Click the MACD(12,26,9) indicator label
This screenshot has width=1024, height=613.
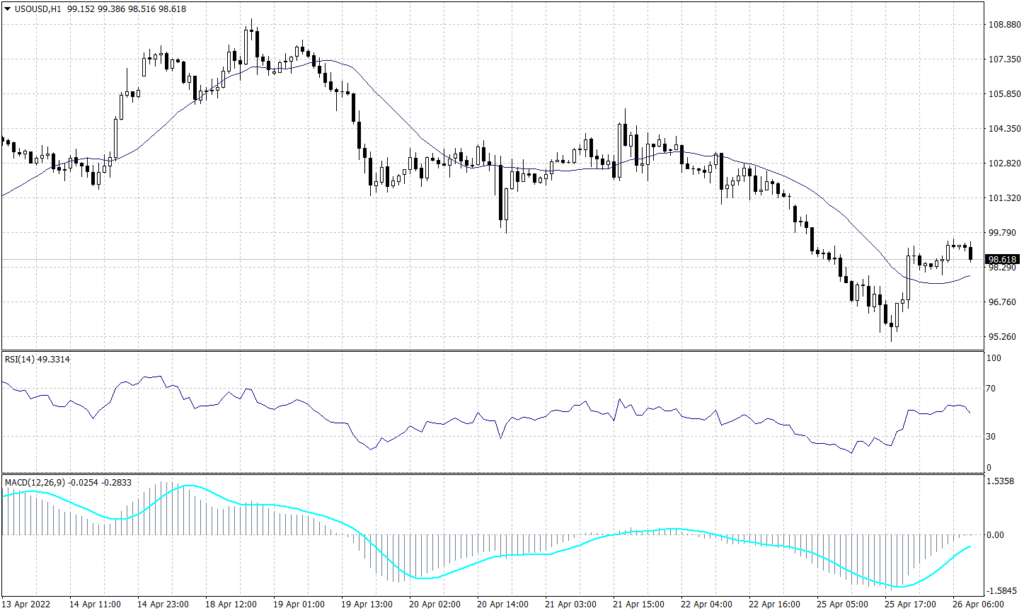pyautogui.click(x=32, y=479)
